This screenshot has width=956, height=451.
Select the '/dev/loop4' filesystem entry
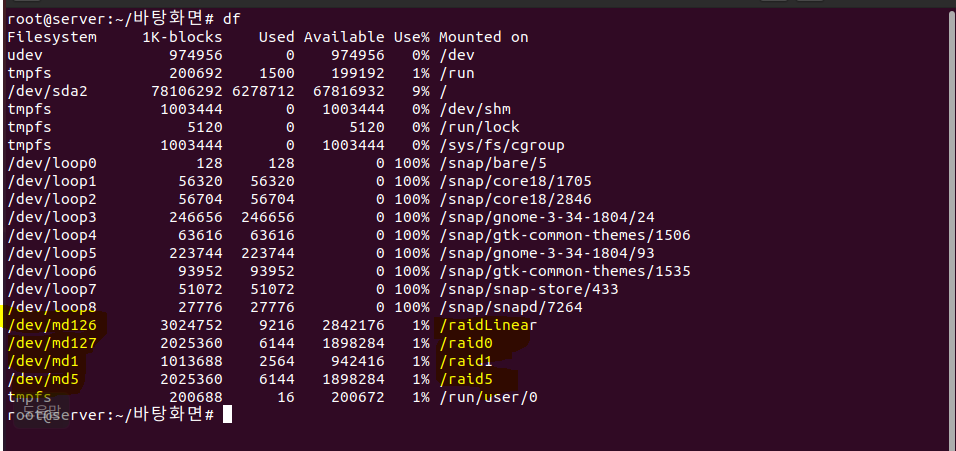tap(52, 235)
